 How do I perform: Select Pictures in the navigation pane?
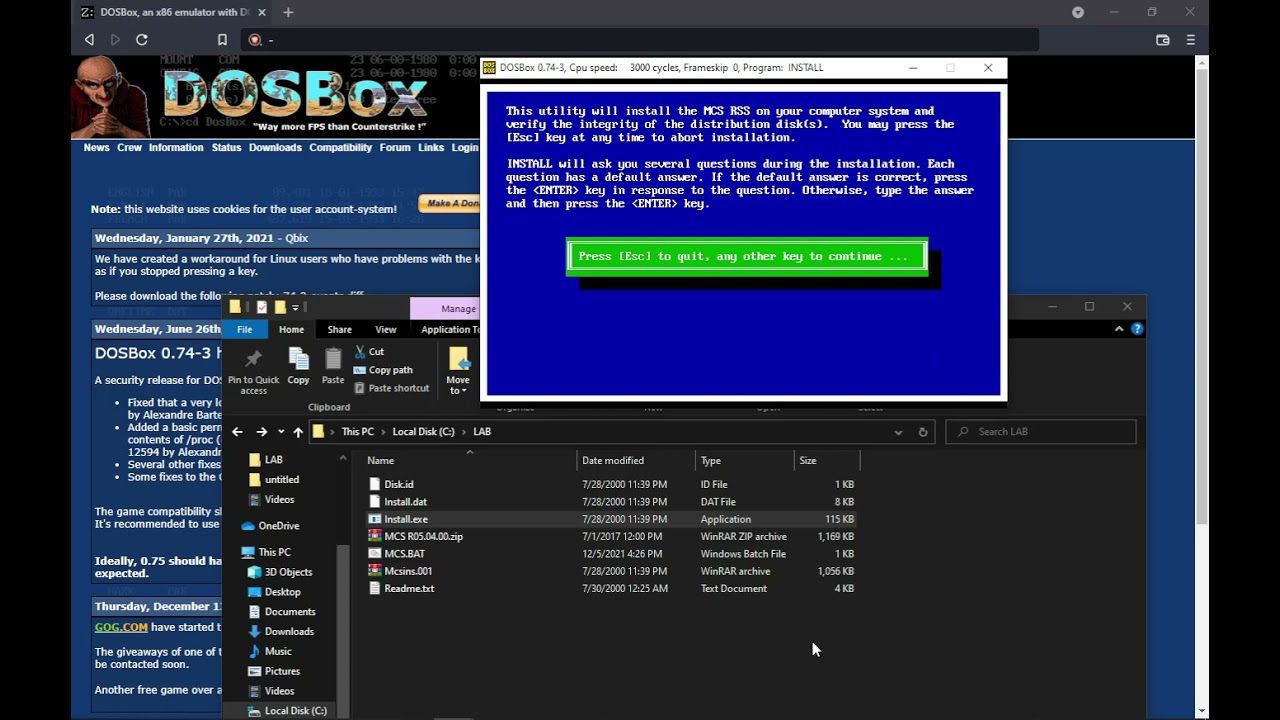coord(282,672)
